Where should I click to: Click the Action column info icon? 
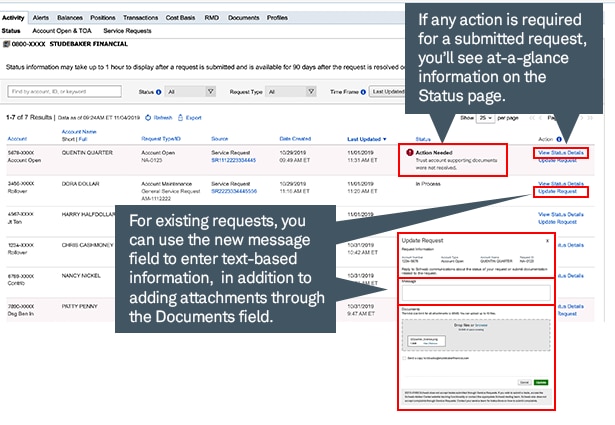point(559,139)
